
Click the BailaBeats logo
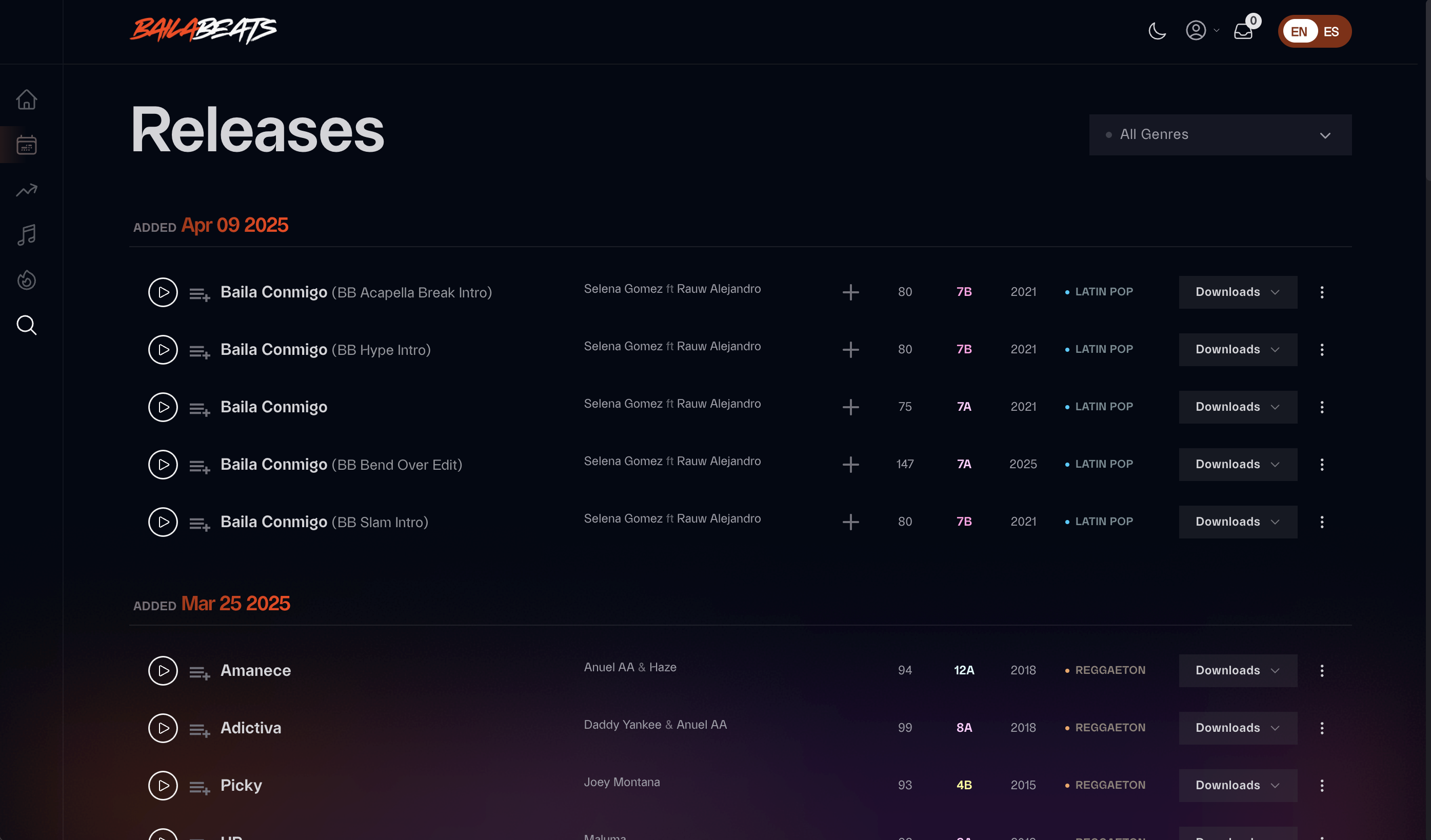pos(203,30)
